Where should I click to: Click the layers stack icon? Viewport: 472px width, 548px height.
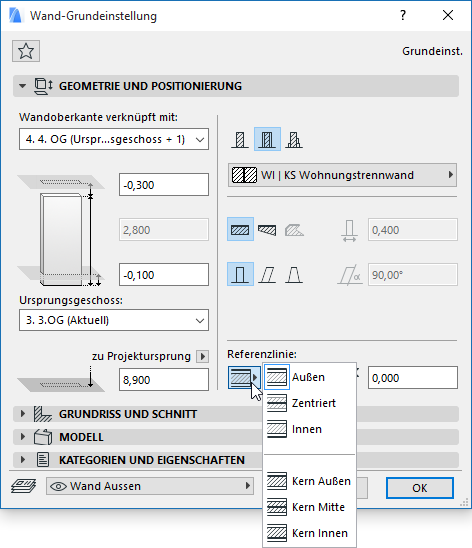click(23, 486)
